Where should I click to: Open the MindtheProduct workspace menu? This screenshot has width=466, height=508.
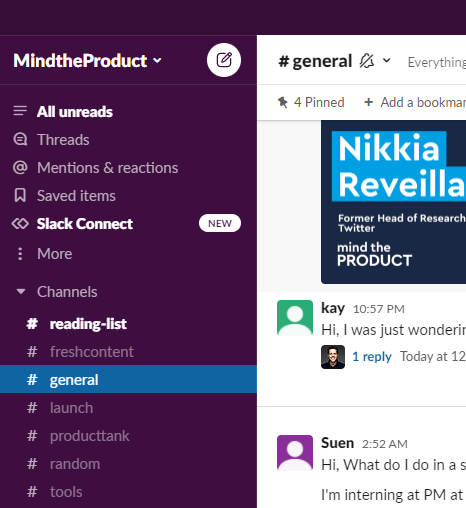click(x=87, y=61)
